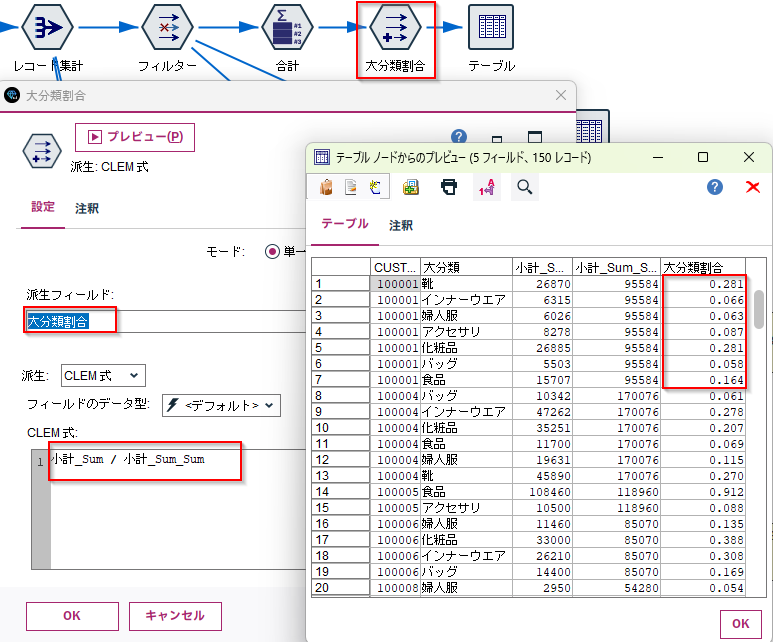
Task: Select the 合計 aggregate node
Action: 287,27
